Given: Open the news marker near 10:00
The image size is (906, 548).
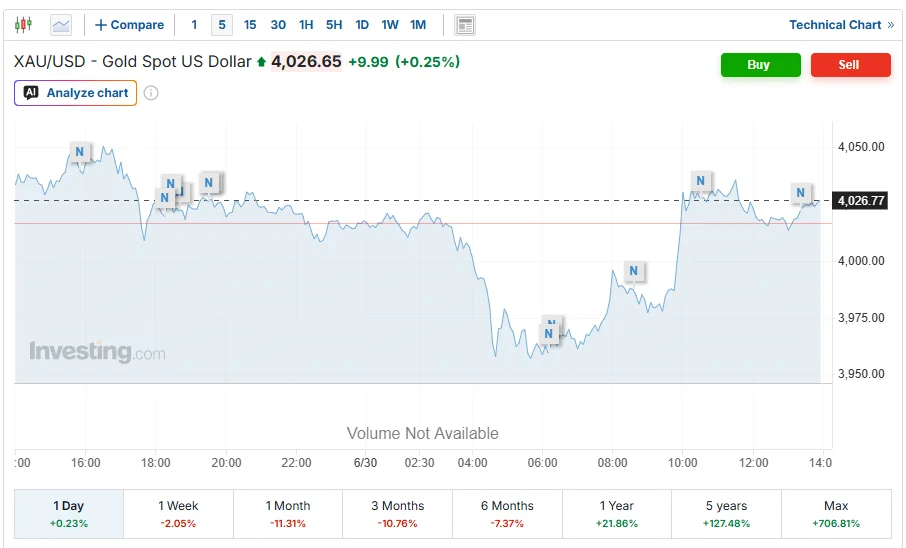Looking at the screenshot, I should point(700,181).
